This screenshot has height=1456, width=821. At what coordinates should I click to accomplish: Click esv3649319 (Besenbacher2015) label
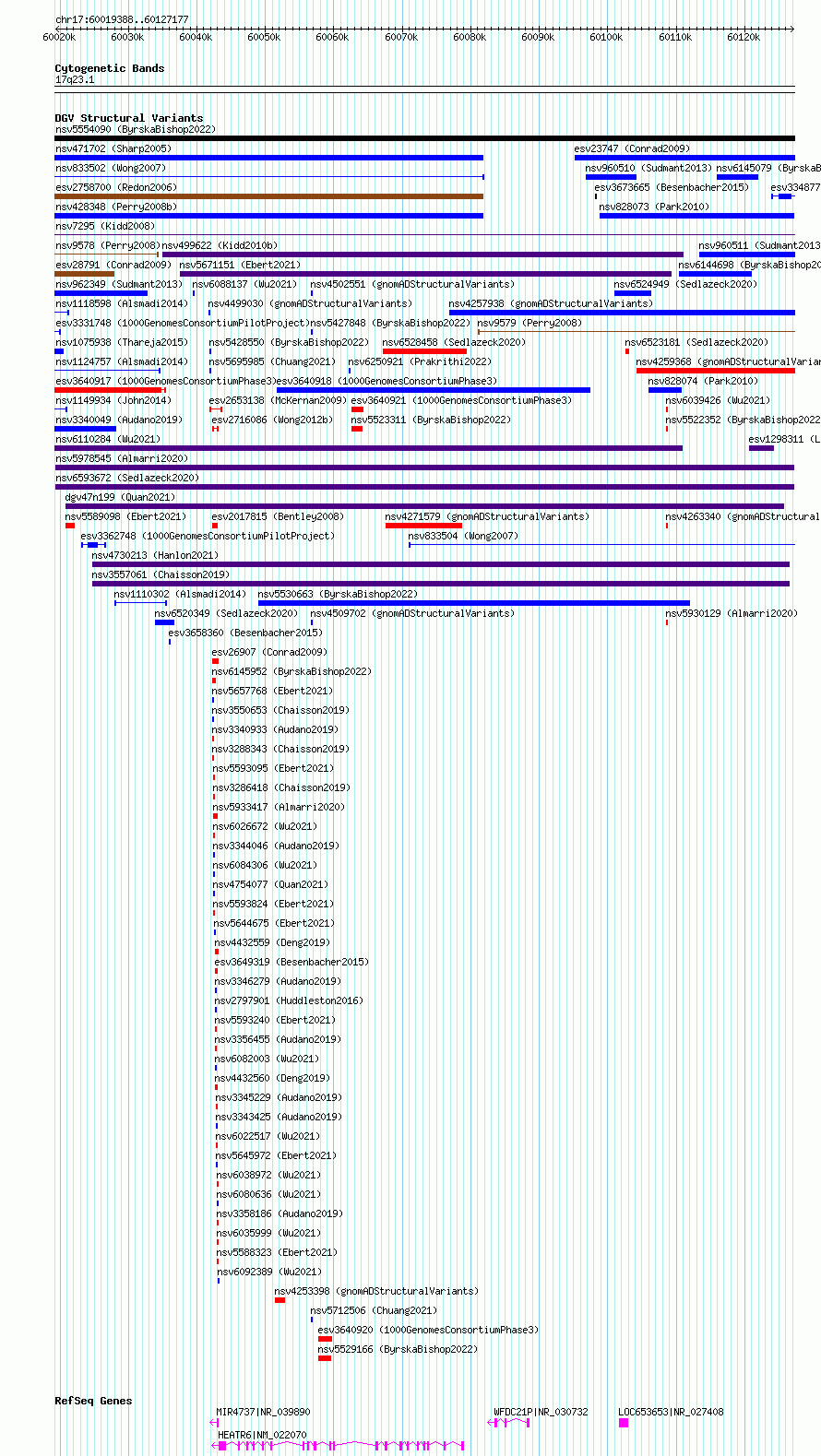click(x=291, y=962)
